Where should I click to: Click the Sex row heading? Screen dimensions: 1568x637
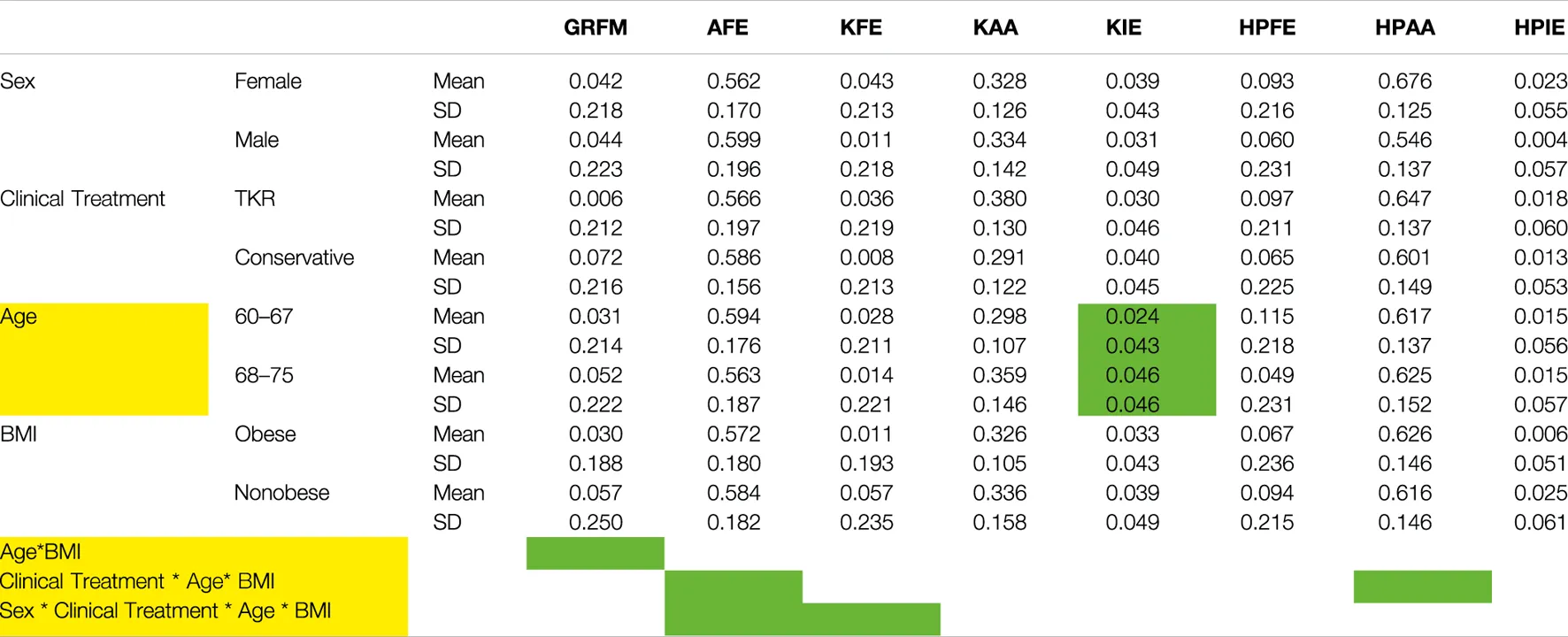18,81
